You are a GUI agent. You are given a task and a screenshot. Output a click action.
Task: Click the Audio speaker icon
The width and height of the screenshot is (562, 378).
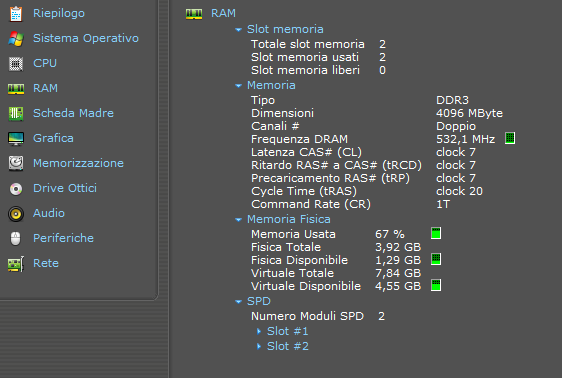[16, 214]
